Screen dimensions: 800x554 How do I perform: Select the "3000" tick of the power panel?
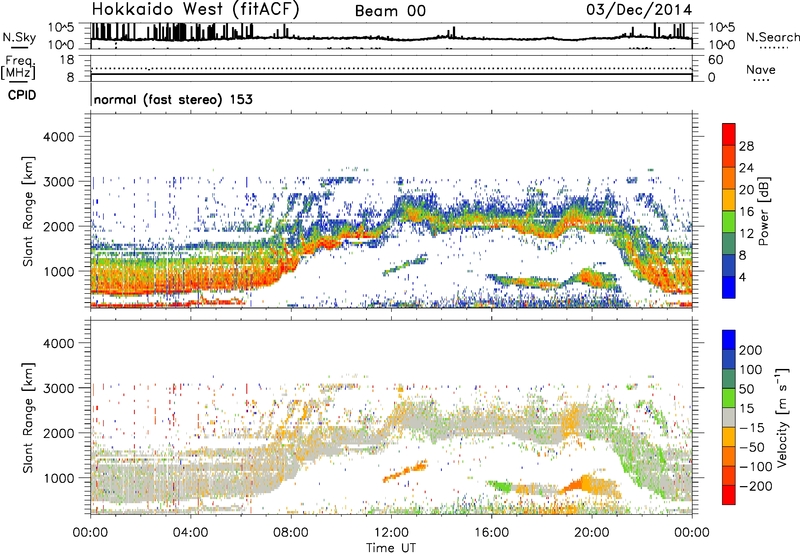(59, 182)
